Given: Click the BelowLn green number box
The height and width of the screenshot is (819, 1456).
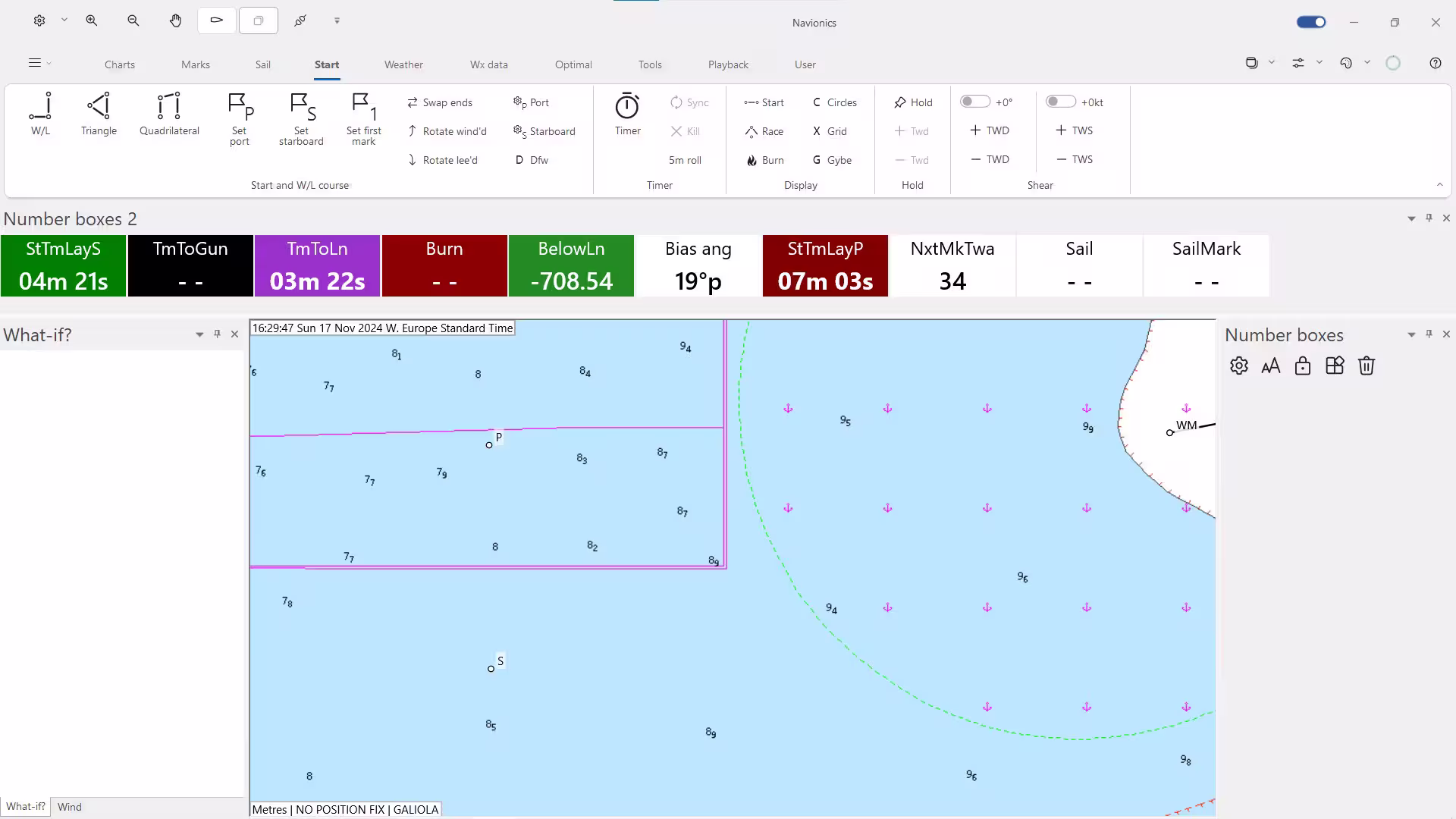Looking at the screenshot, I should pos(571,265).
